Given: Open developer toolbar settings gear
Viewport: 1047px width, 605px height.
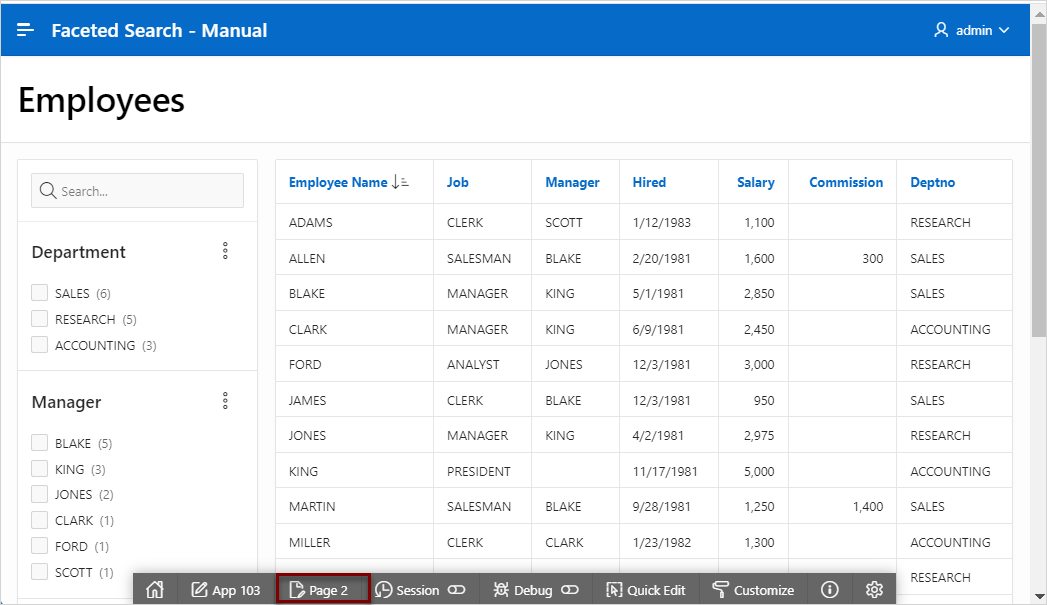Looking at the screenshot, I should tap(874, 590).
